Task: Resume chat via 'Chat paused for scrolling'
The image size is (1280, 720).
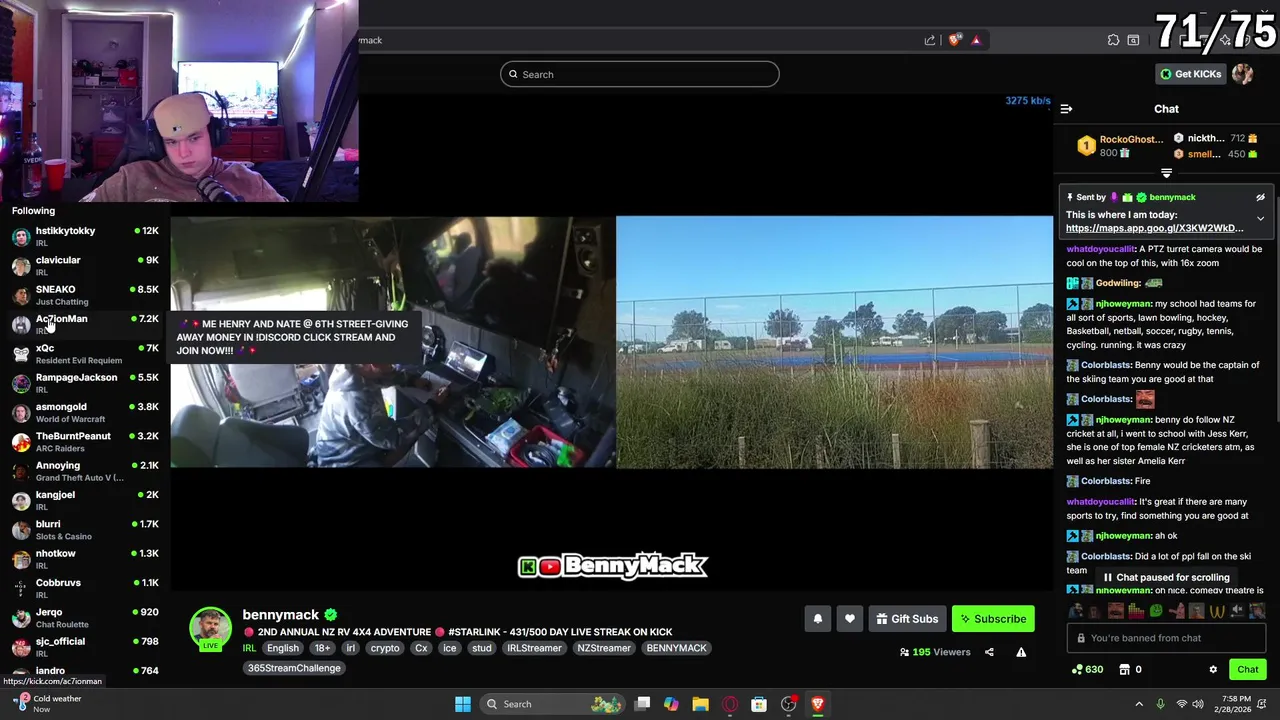Action: click(x=1166, y=577)
